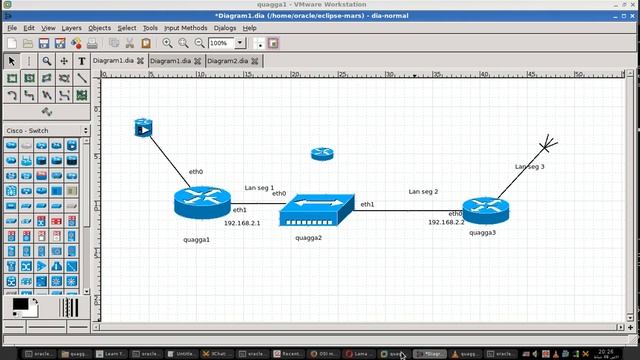
Task: Click the volume speaker tray icon
Action: (536, 354)
